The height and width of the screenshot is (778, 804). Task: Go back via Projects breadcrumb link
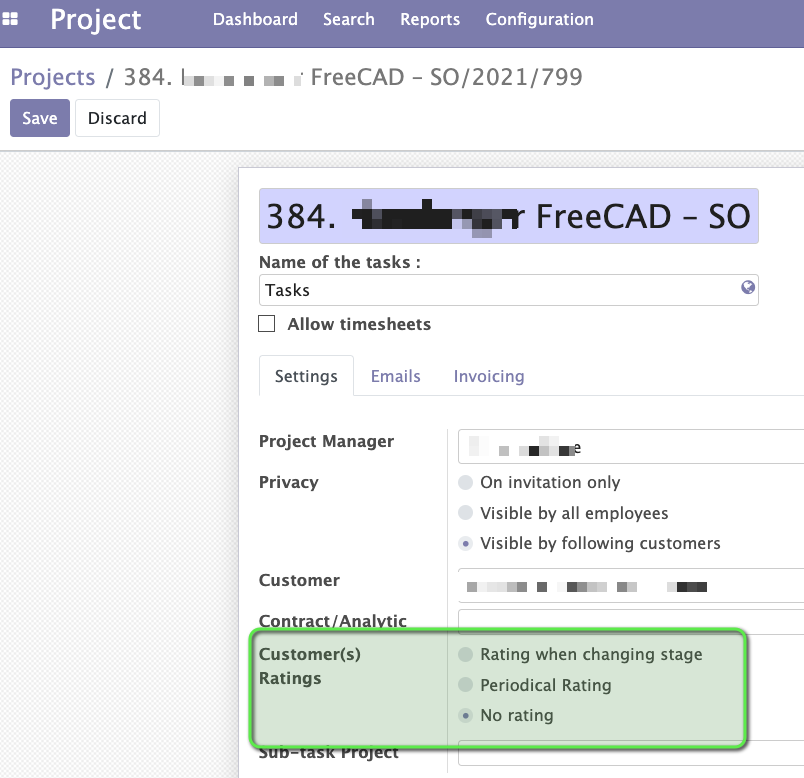tap(53, 77)
